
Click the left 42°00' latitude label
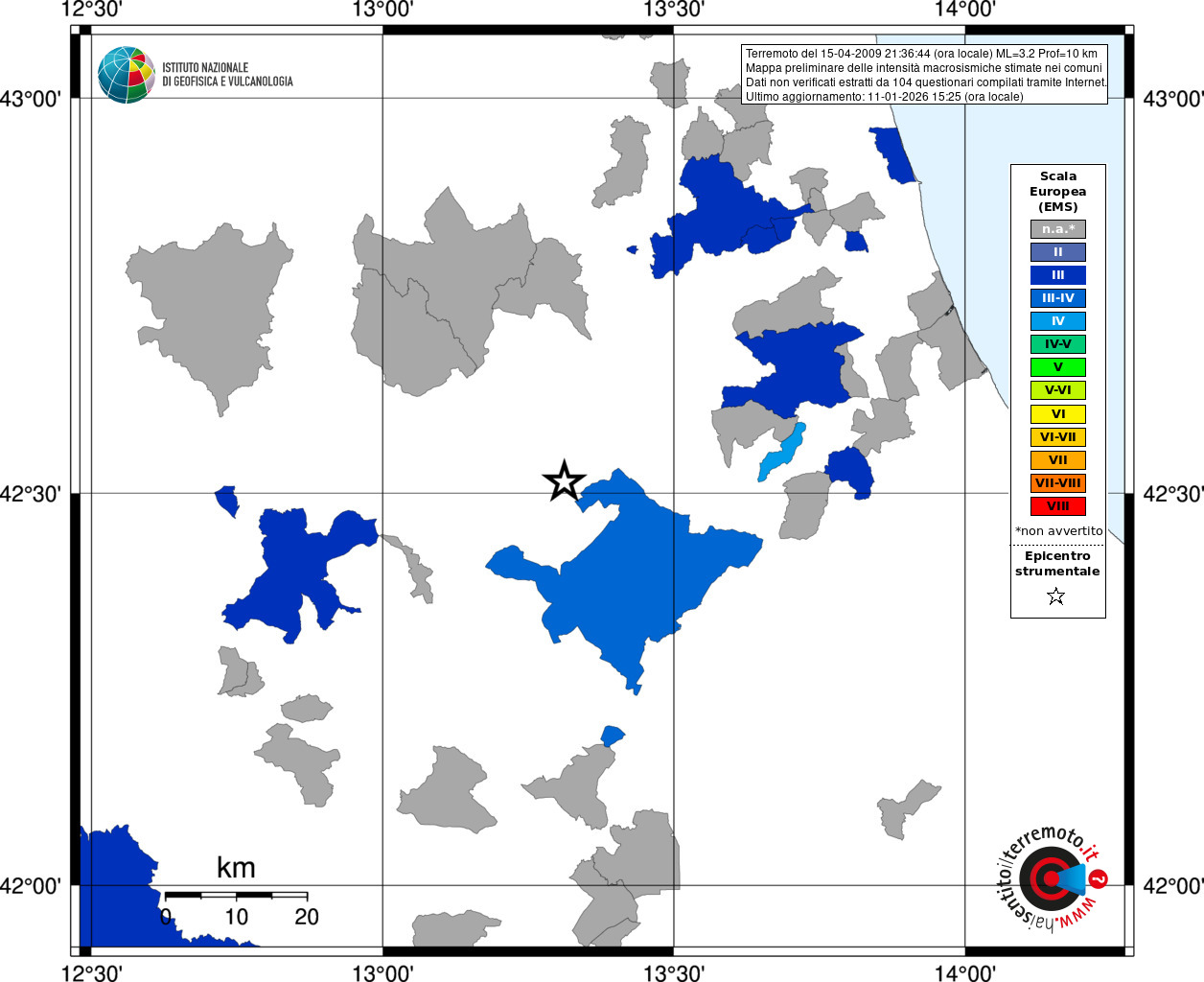click(31, 885)
